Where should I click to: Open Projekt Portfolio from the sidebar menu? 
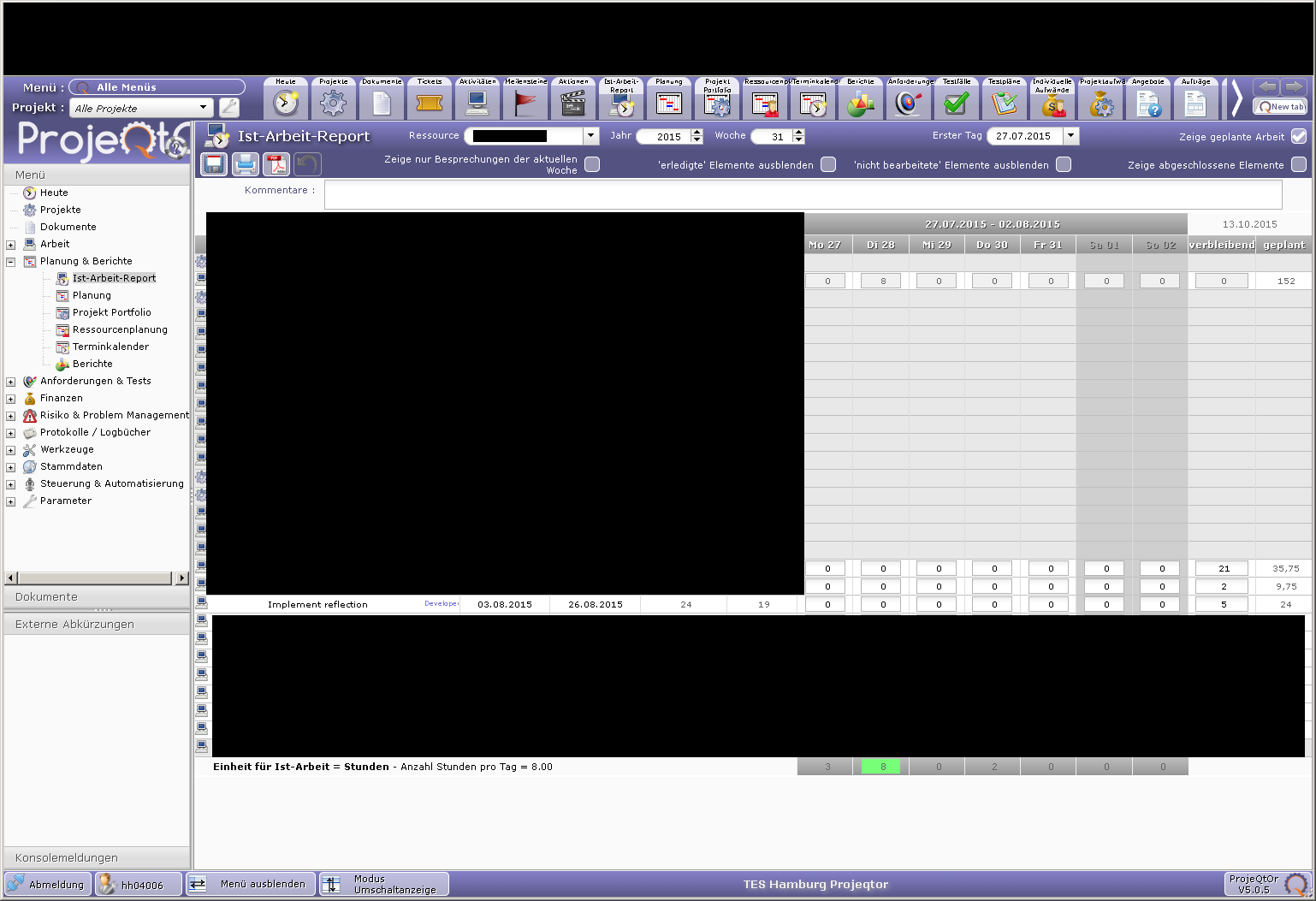click(111, 312)
